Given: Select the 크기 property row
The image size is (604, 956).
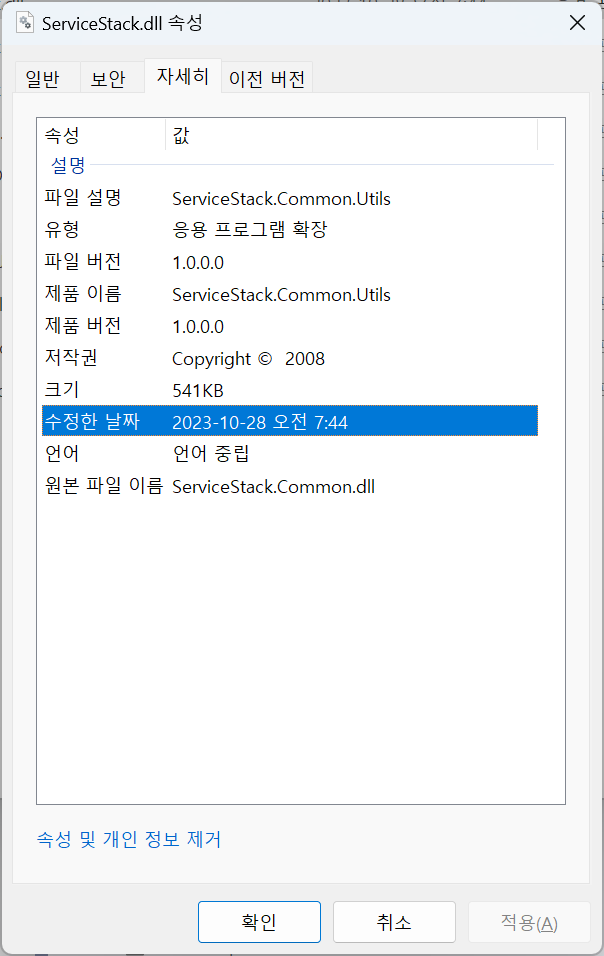Looking at the screenshot, I should coord(290,390).
